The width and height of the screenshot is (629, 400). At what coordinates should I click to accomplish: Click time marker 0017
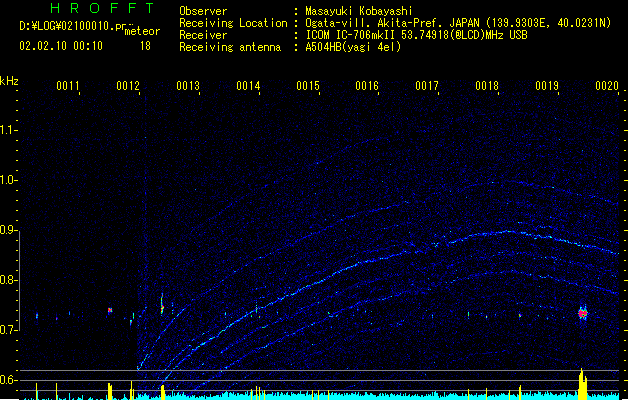point(427,86)
